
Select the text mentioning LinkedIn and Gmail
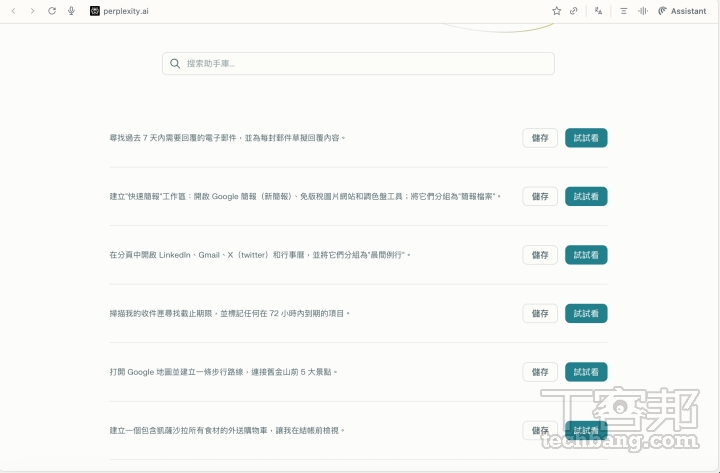point(259,255)
